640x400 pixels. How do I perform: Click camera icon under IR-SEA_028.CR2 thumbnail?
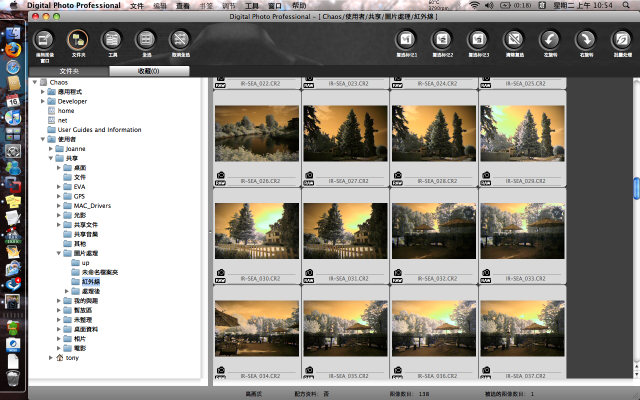[x=398, y=175]
